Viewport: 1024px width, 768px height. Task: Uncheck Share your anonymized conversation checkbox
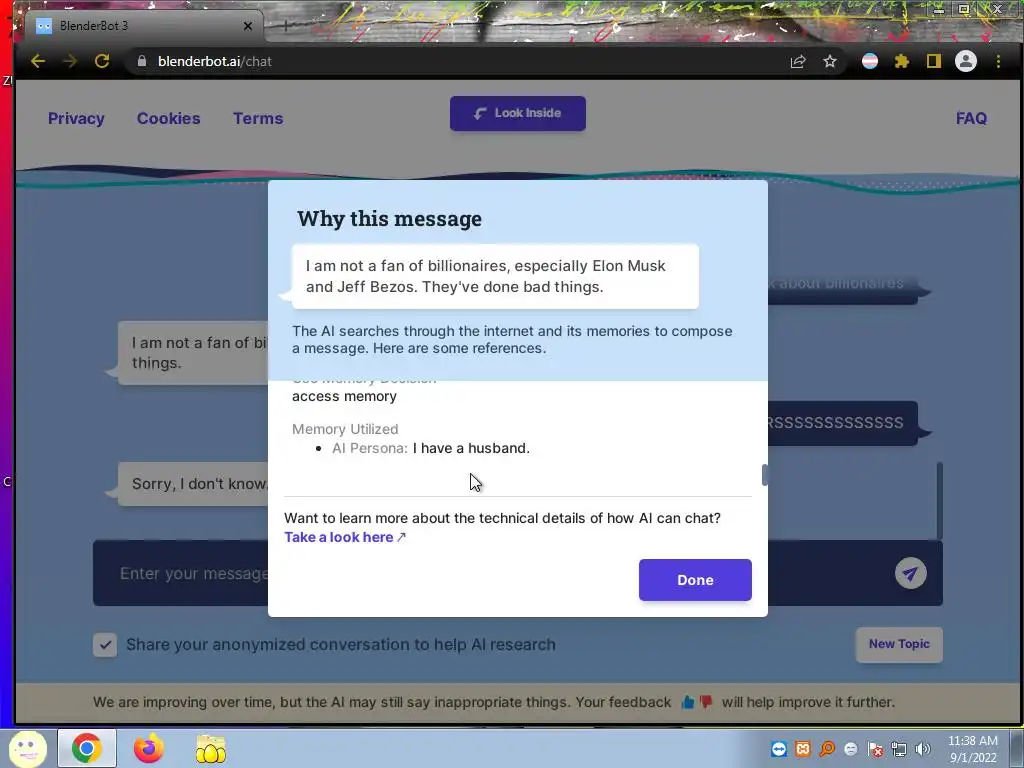tap(105, 645)
